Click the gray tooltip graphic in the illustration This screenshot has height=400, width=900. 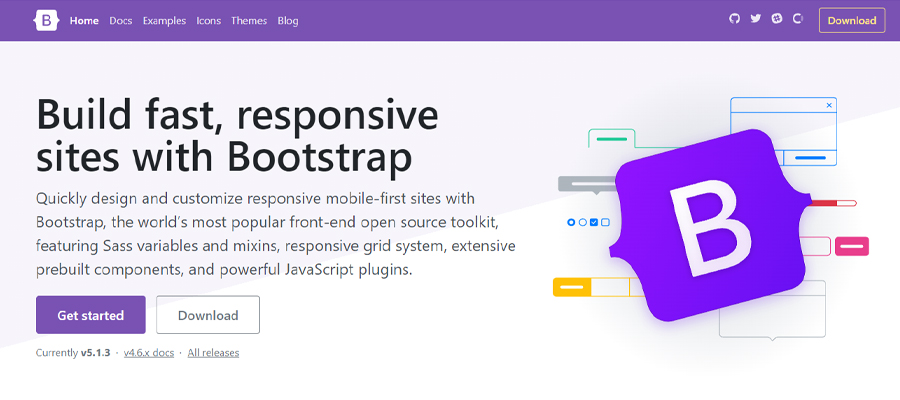584,184
